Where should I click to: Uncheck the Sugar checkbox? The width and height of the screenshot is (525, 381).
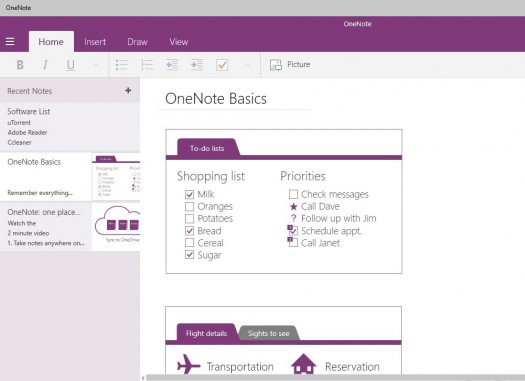pos(189,255)
